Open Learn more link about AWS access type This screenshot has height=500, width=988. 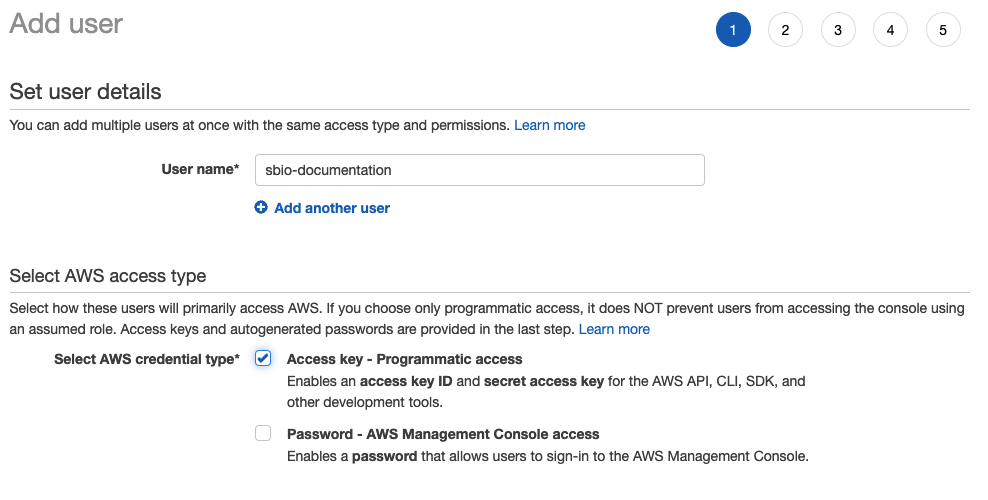pos(614,329)
